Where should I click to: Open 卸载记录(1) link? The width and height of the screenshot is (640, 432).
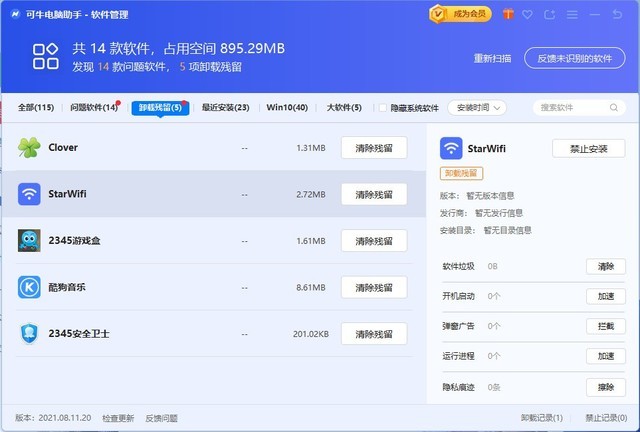[542, 418]
